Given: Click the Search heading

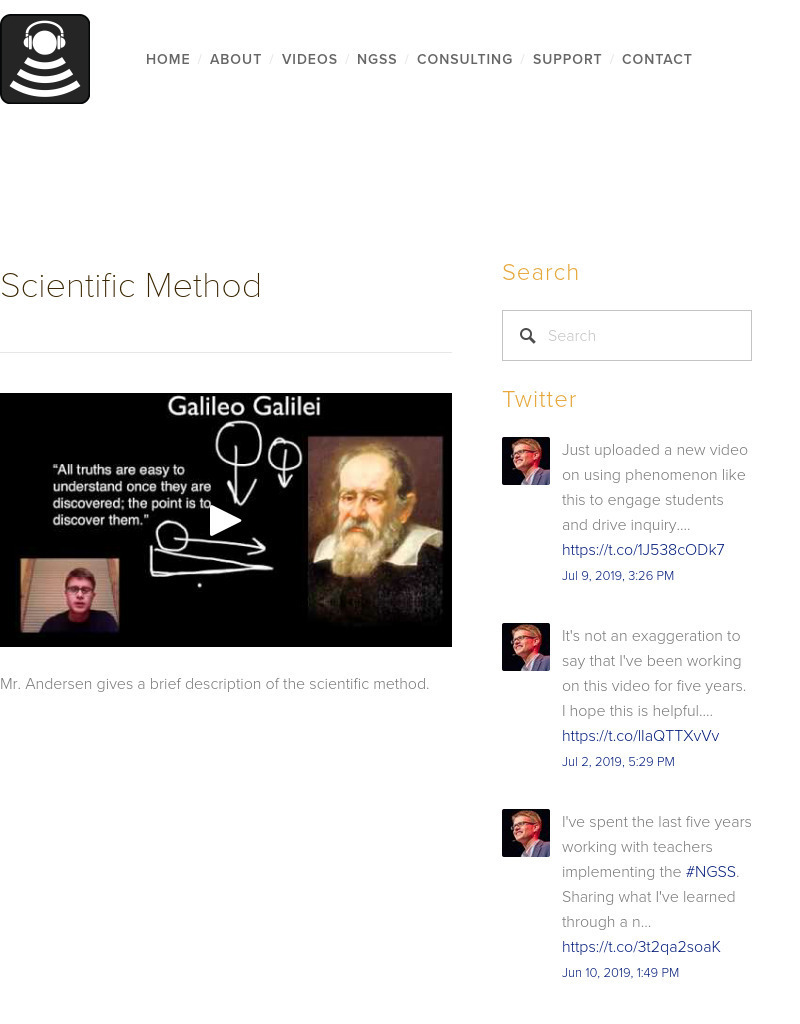Looking at the screenshot, I should coord(541,272).
